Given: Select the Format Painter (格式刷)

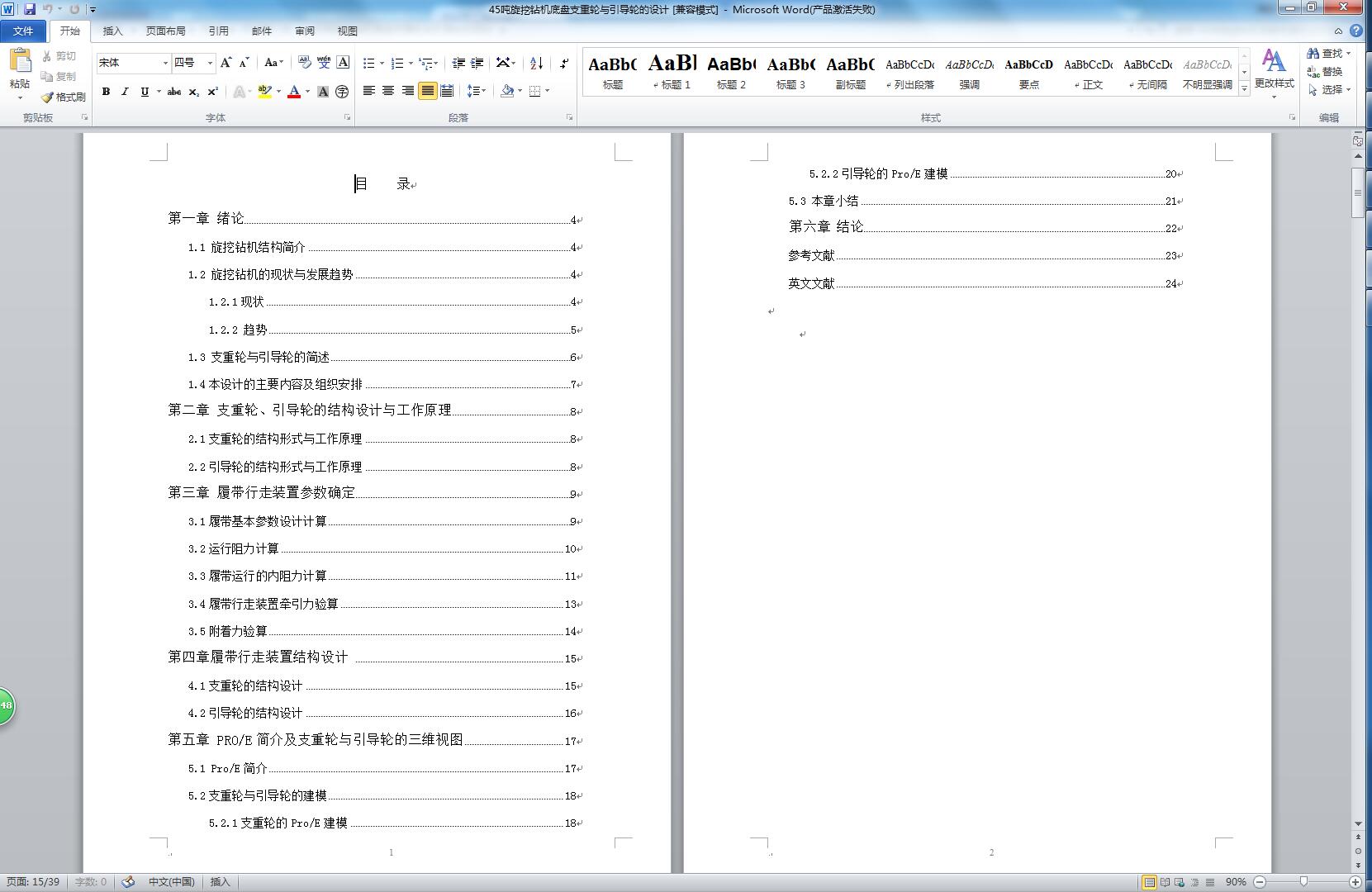Looking at the screenshot, I should [64, 97].
